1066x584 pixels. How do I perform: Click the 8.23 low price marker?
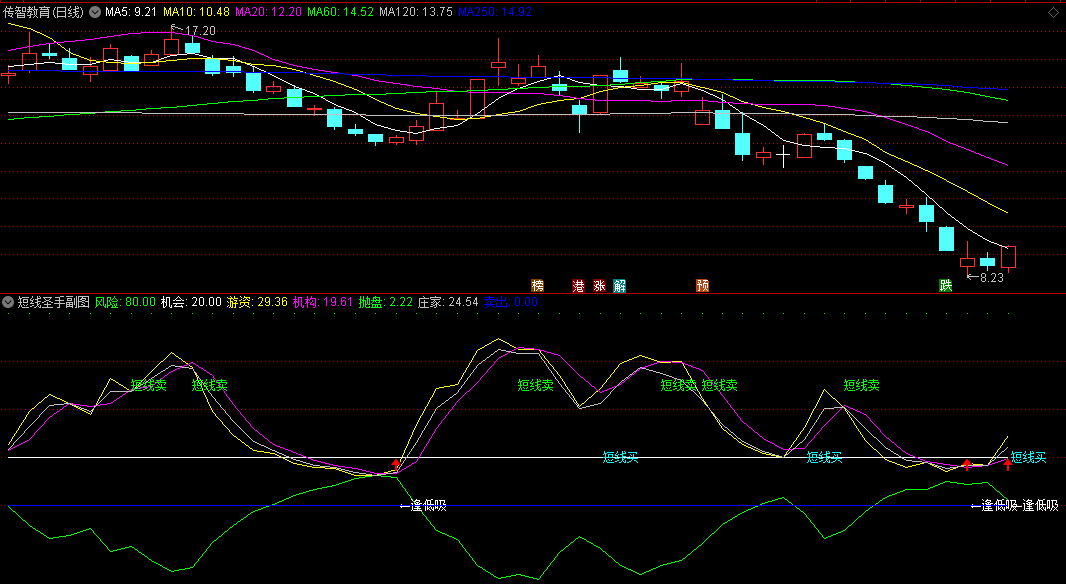click(x=986, y=278)
